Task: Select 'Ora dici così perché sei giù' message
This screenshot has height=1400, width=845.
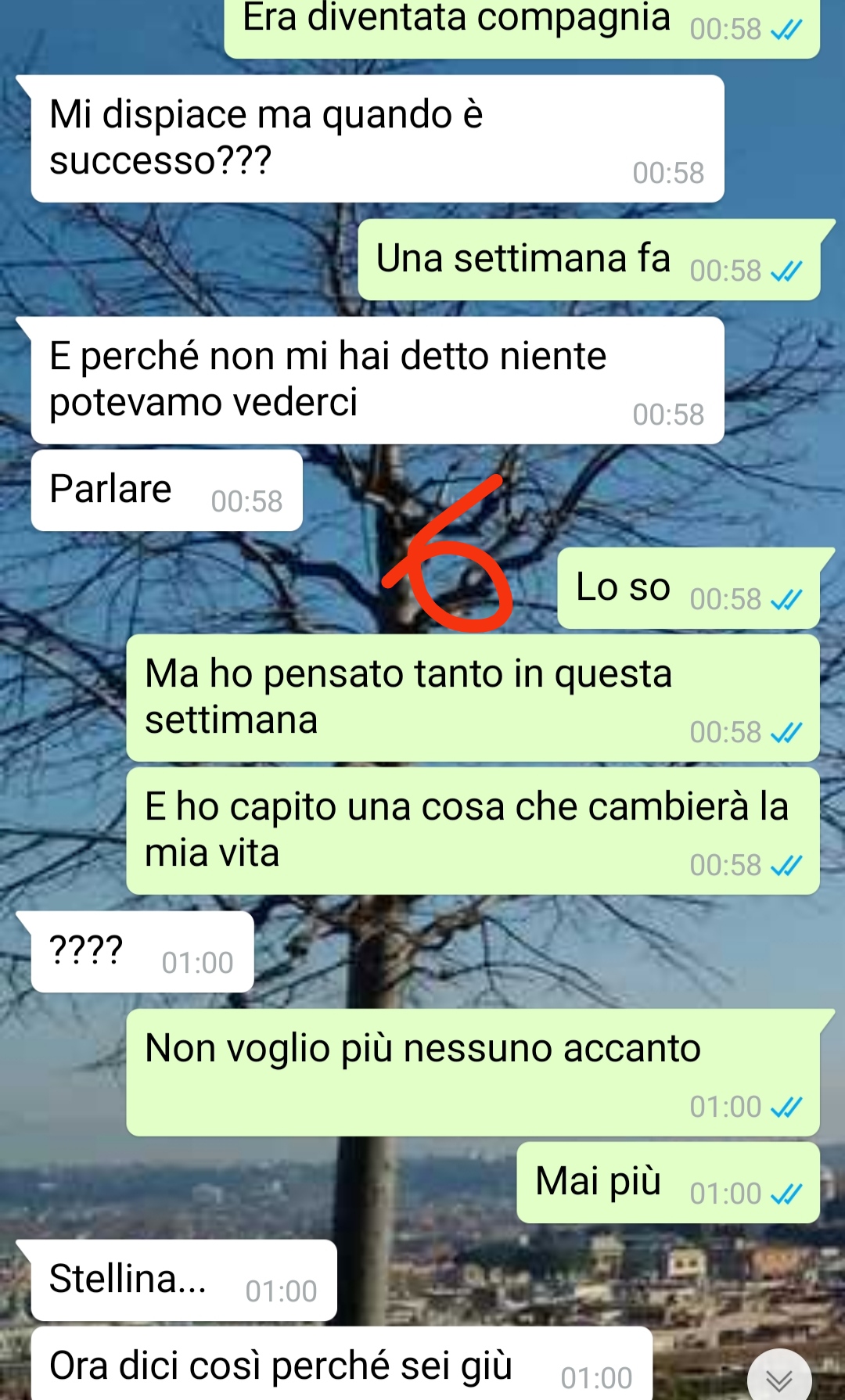Action: point(342,1363)
